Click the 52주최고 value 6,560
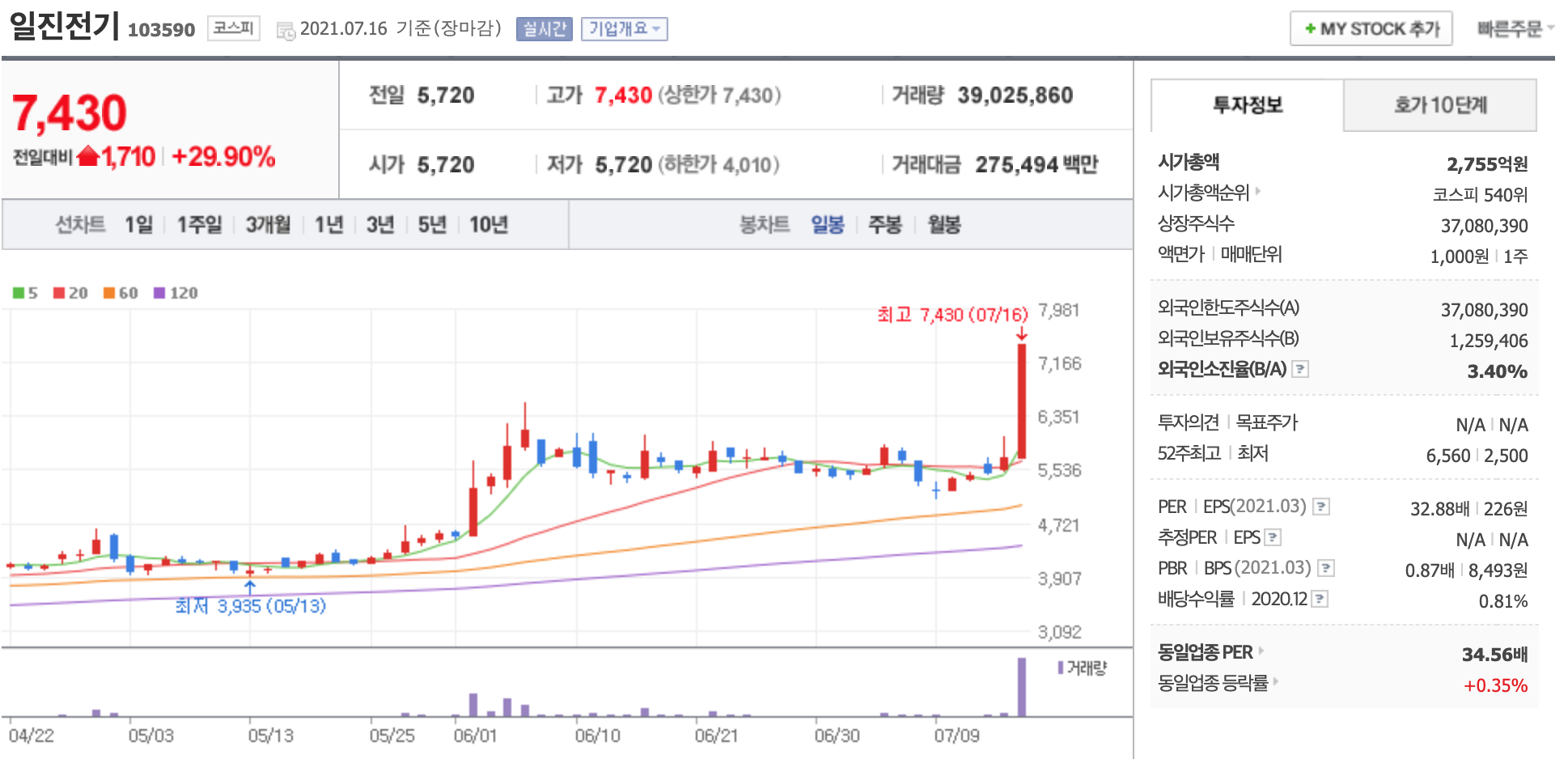The image size is (1568, 759). (x=1447, y=456)
